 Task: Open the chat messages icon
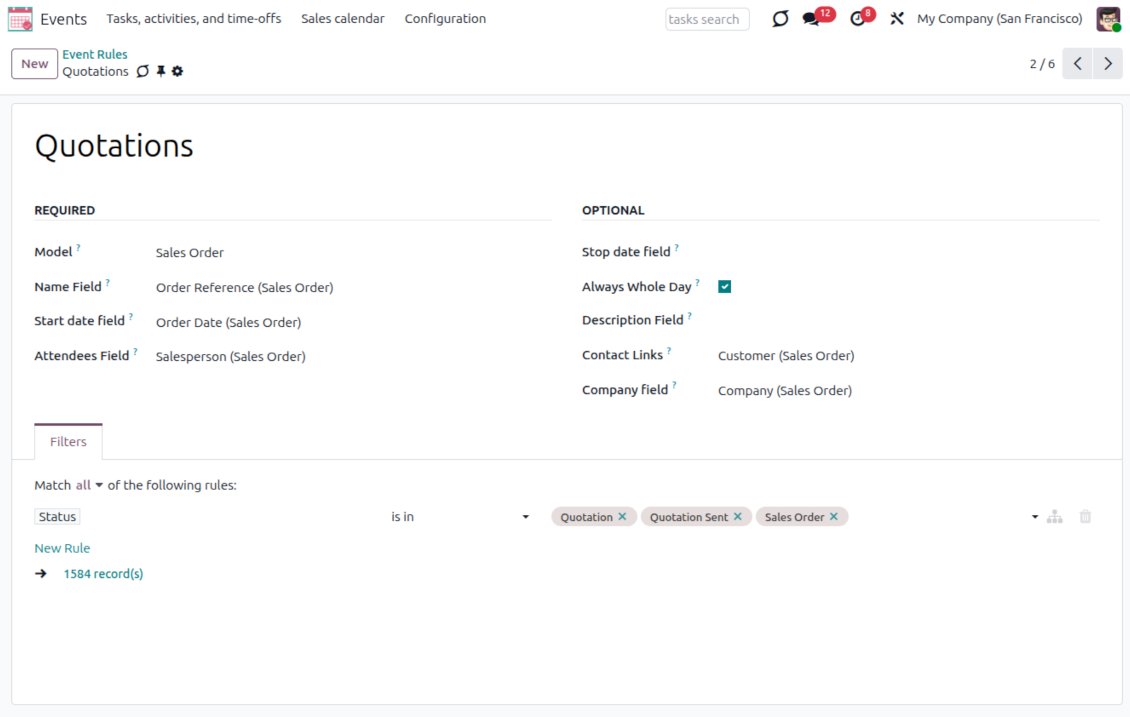pos(811,19)
